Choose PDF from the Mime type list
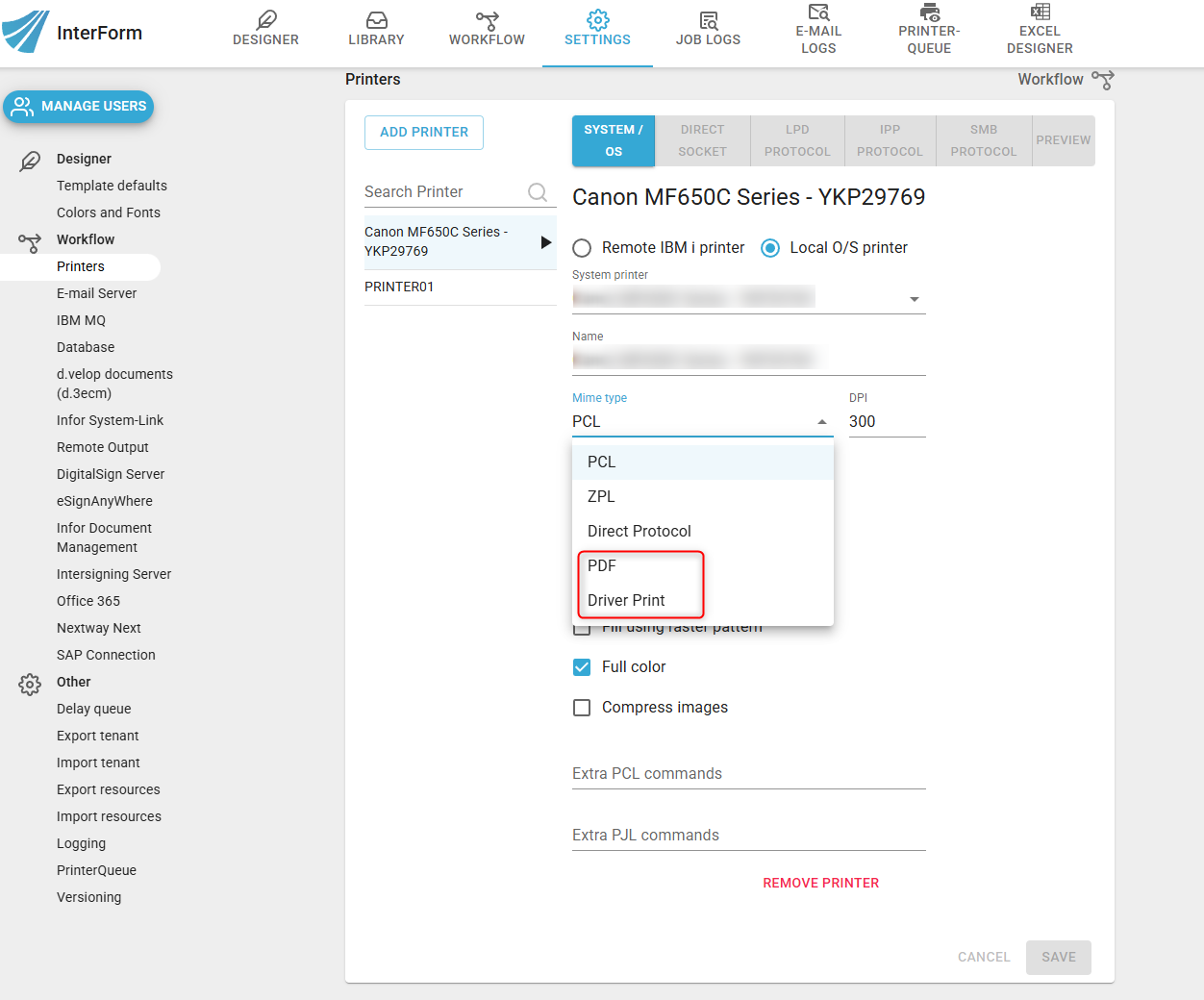Viewport: 1204px width, 1000px height. point(703,566)
